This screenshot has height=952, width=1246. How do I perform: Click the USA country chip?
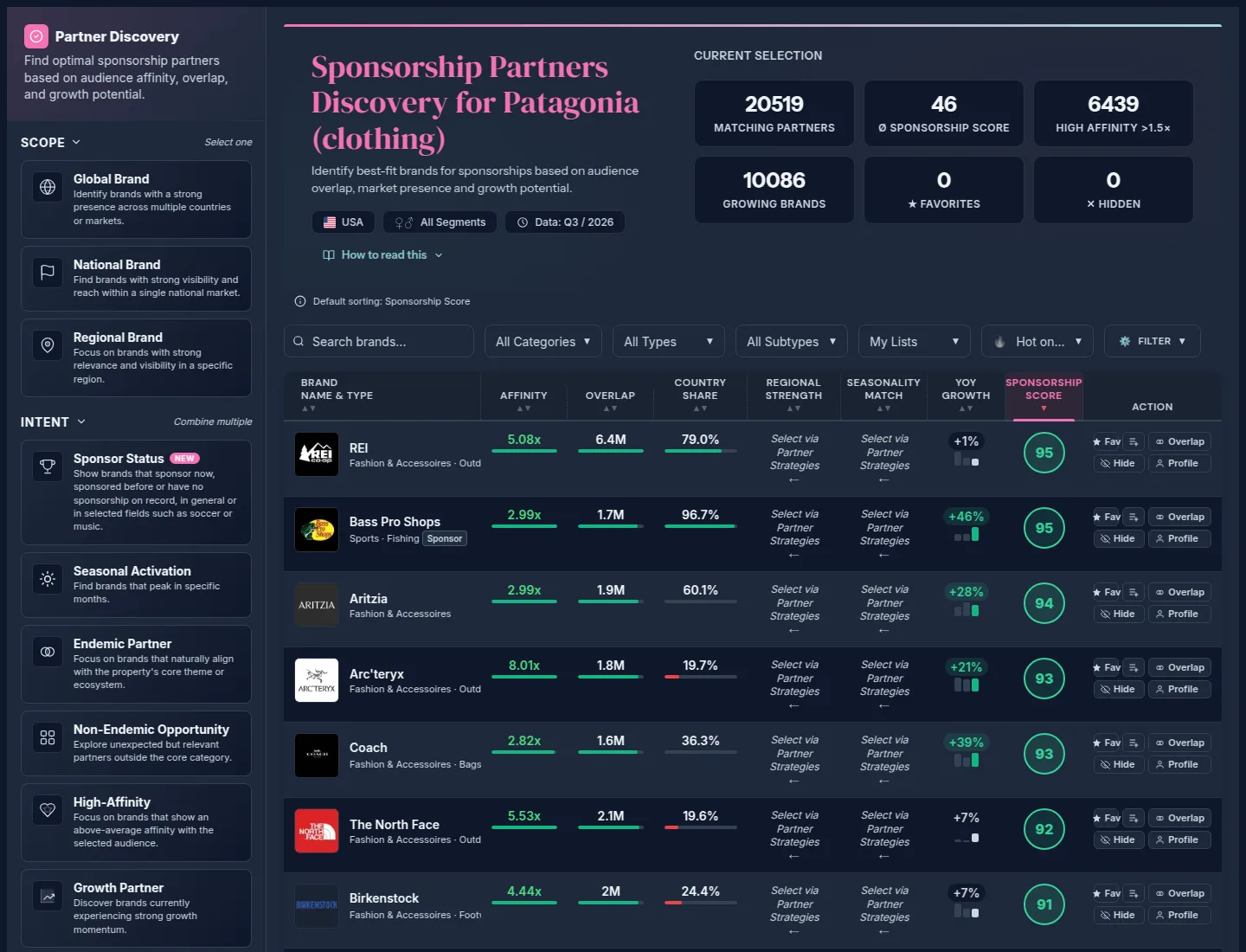[344, 222]
